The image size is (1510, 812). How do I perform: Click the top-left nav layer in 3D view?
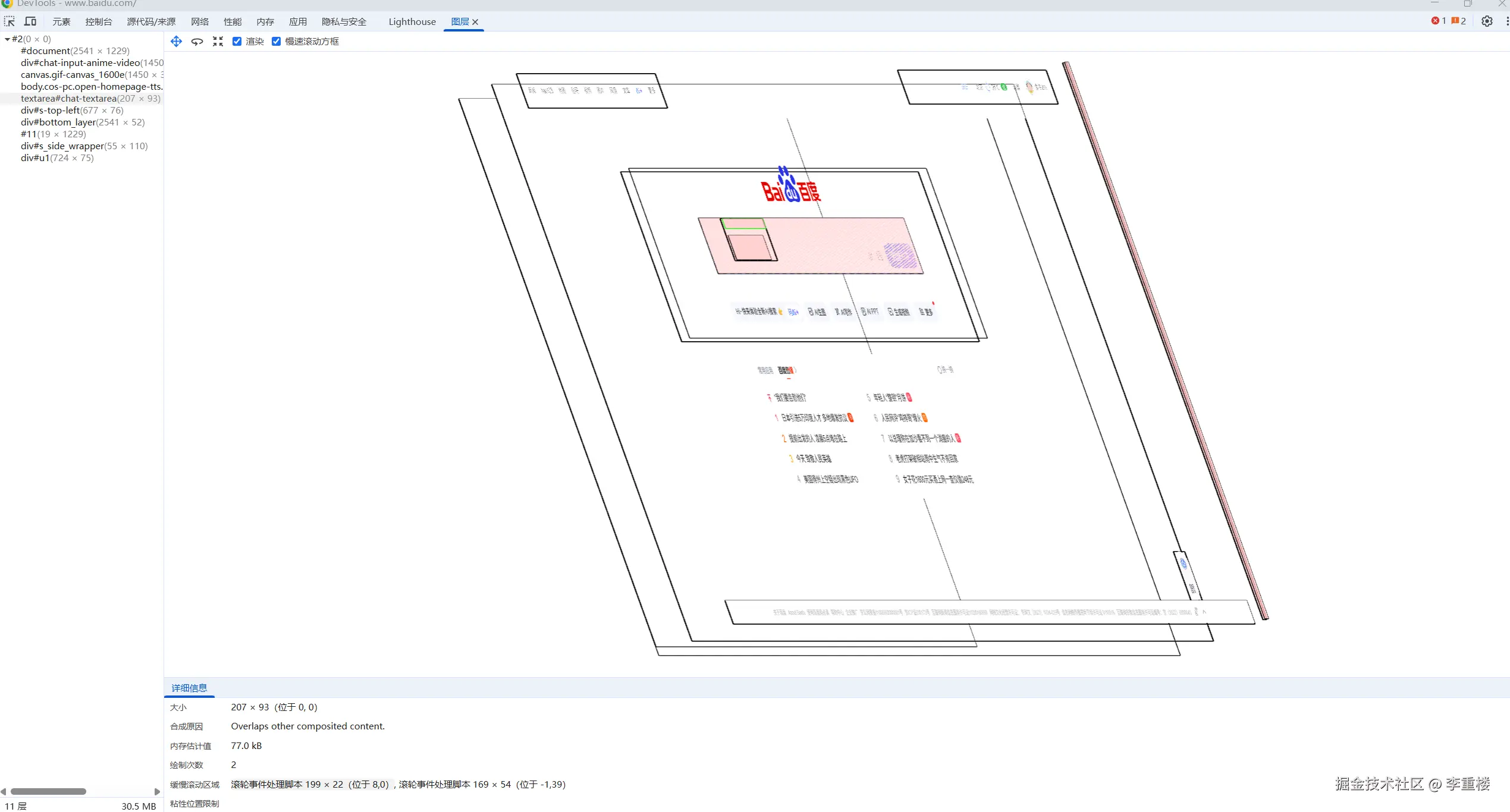coord(592,90)
